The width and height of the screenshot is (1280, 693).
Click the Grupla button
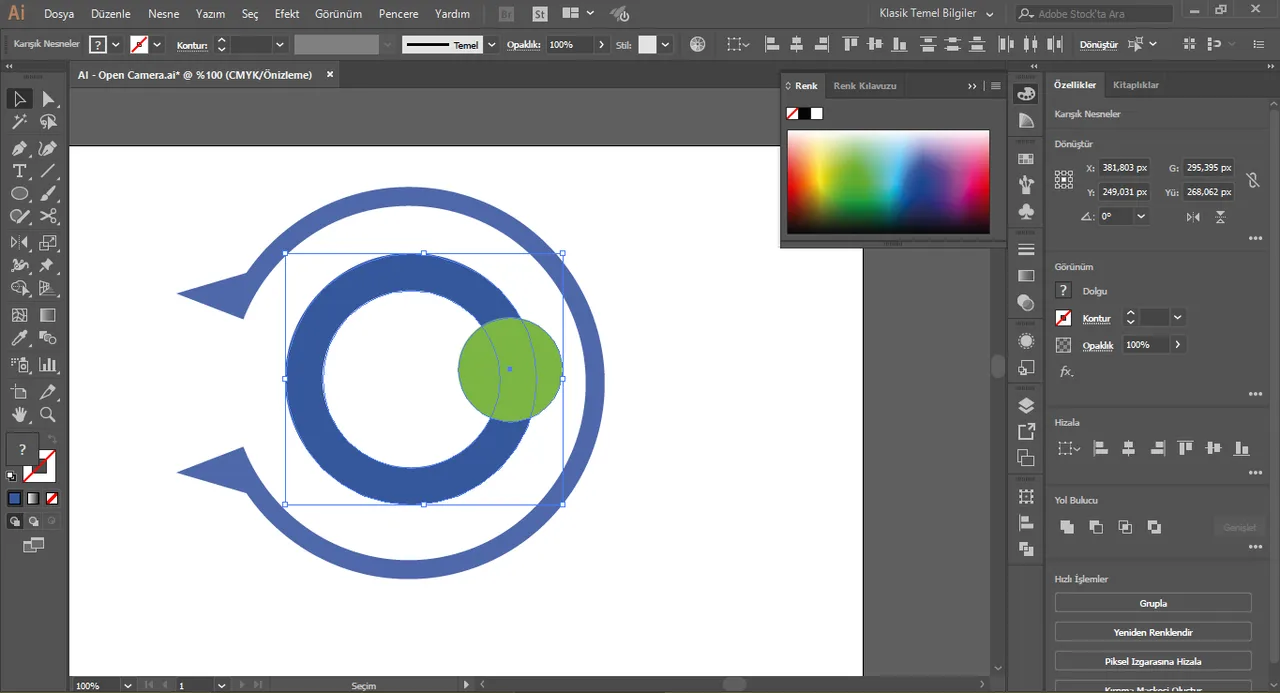[1153, 603]
